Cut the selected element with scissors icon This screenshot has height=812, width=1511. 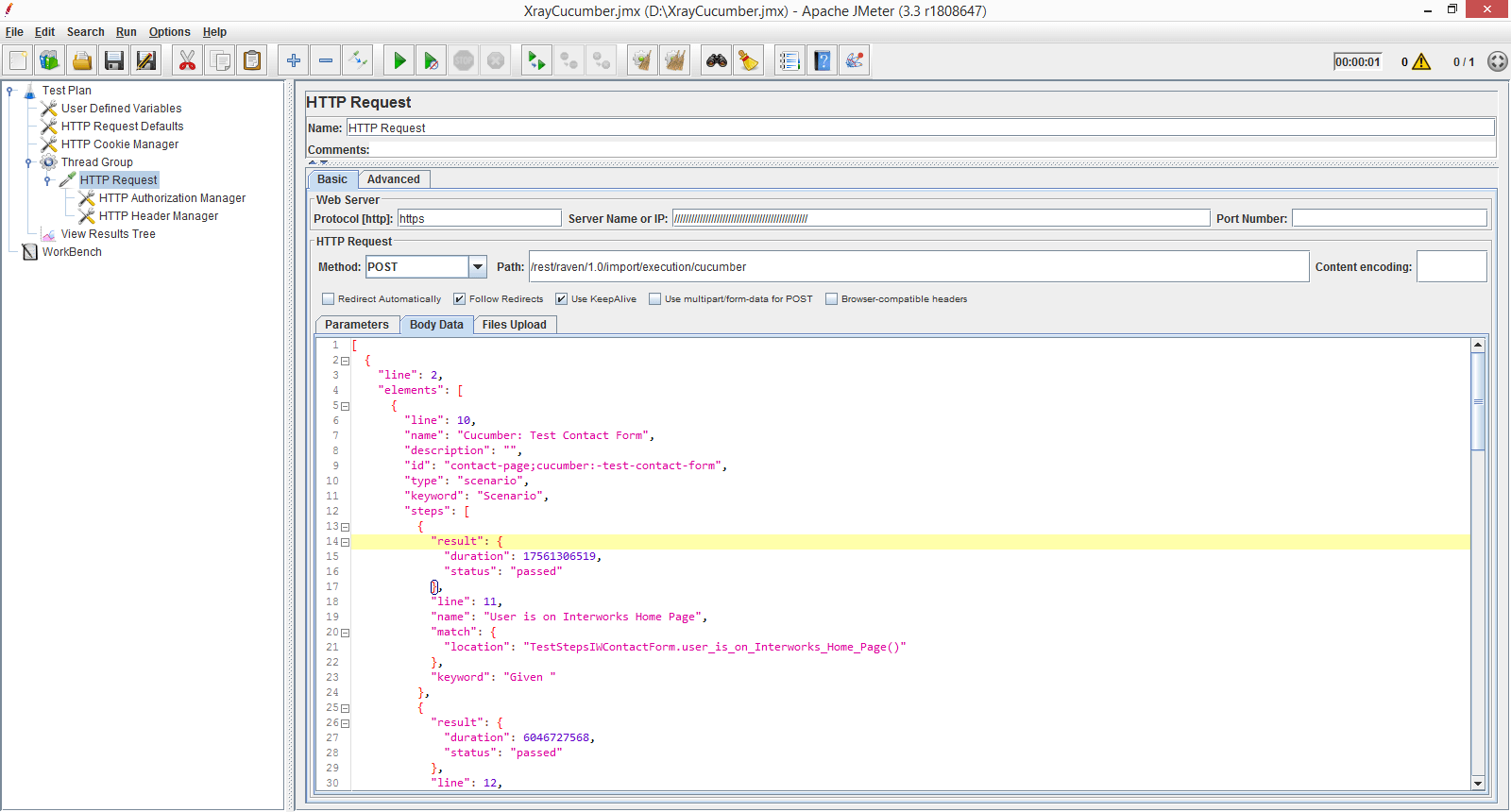coord(188,60)
